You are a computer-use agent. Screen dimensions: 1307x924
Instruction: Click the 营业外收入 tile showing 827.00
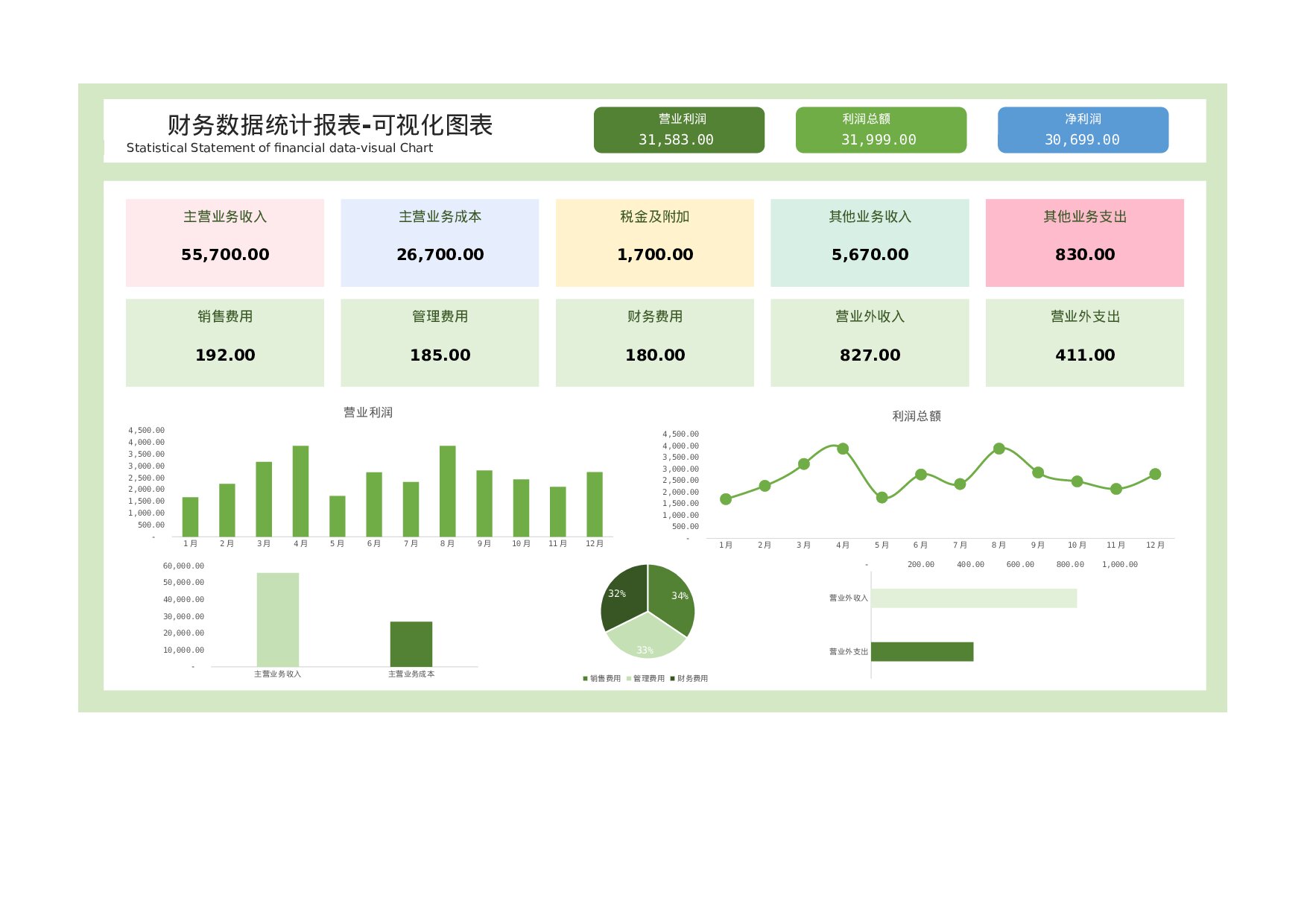click(870, 343)
